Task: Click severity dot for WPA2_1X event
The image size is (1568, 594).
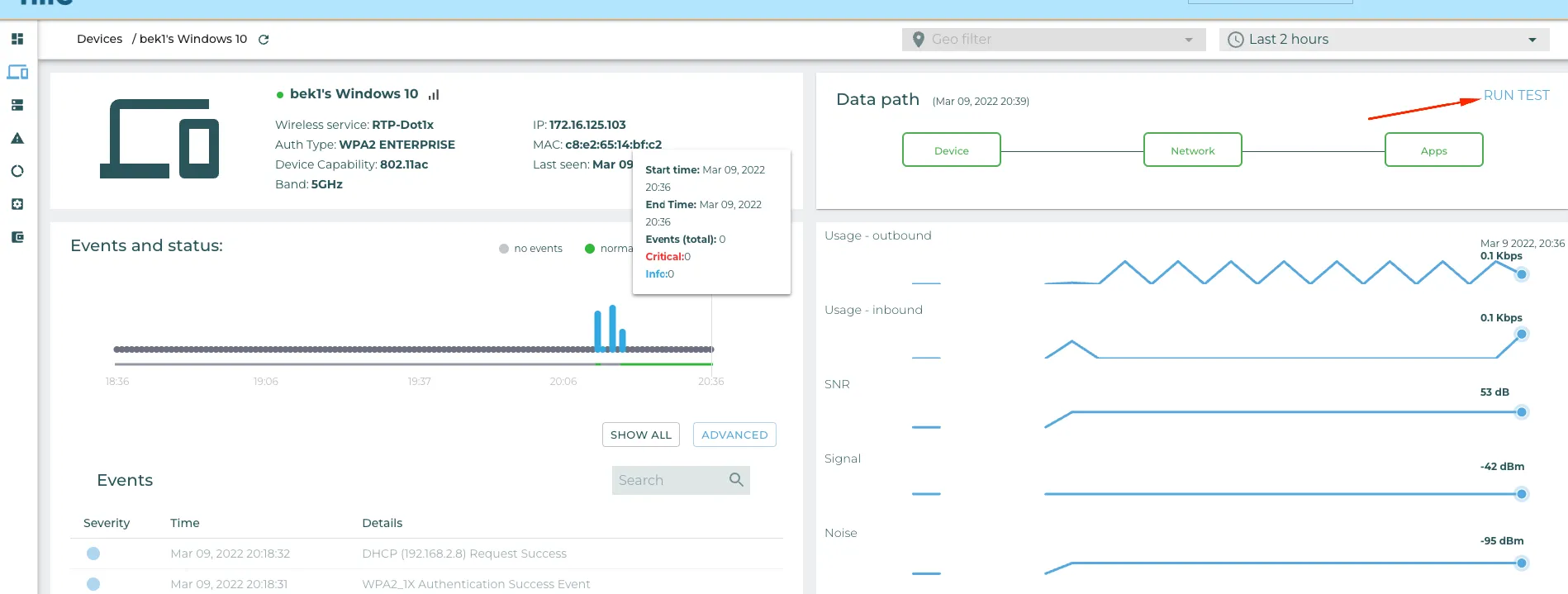Action: [93, 584]
